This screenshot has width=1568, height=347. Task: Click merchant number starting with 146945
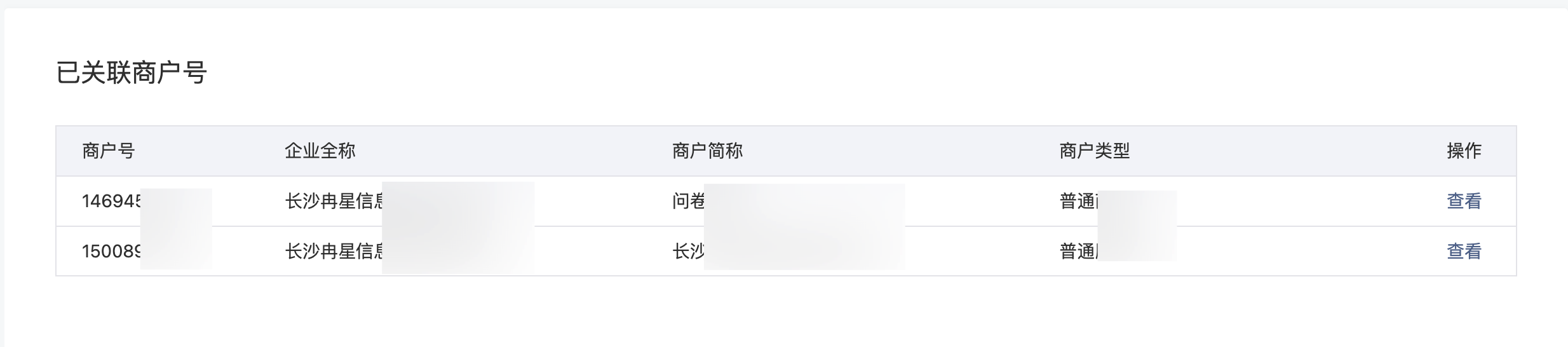(x=111, y=201)
